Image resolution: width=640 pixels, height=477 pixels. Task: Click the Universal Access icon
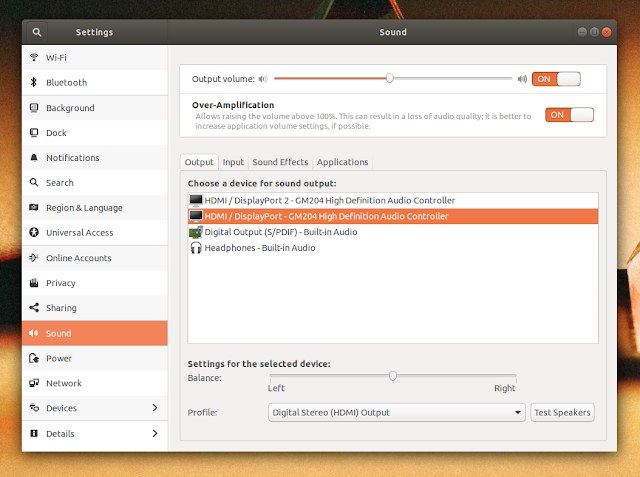click(34, 233)
